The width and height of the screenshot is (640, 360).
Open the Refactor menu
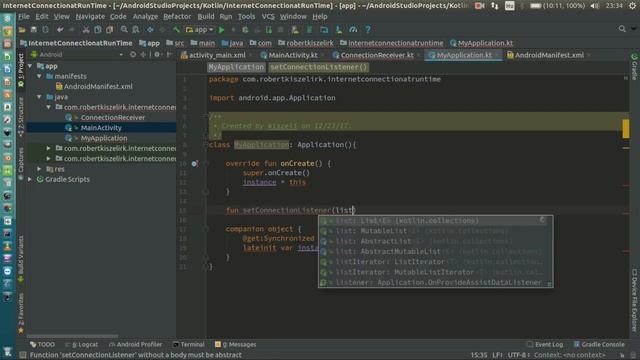point(177,17)
